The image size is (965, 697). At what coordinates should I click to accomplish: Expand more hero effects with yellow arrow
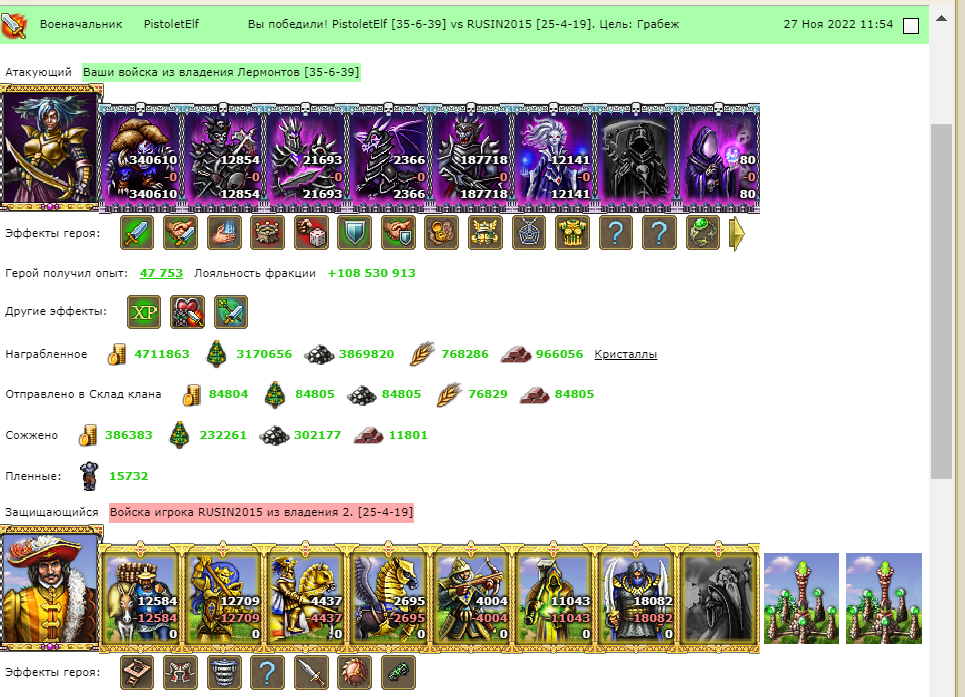737,234
